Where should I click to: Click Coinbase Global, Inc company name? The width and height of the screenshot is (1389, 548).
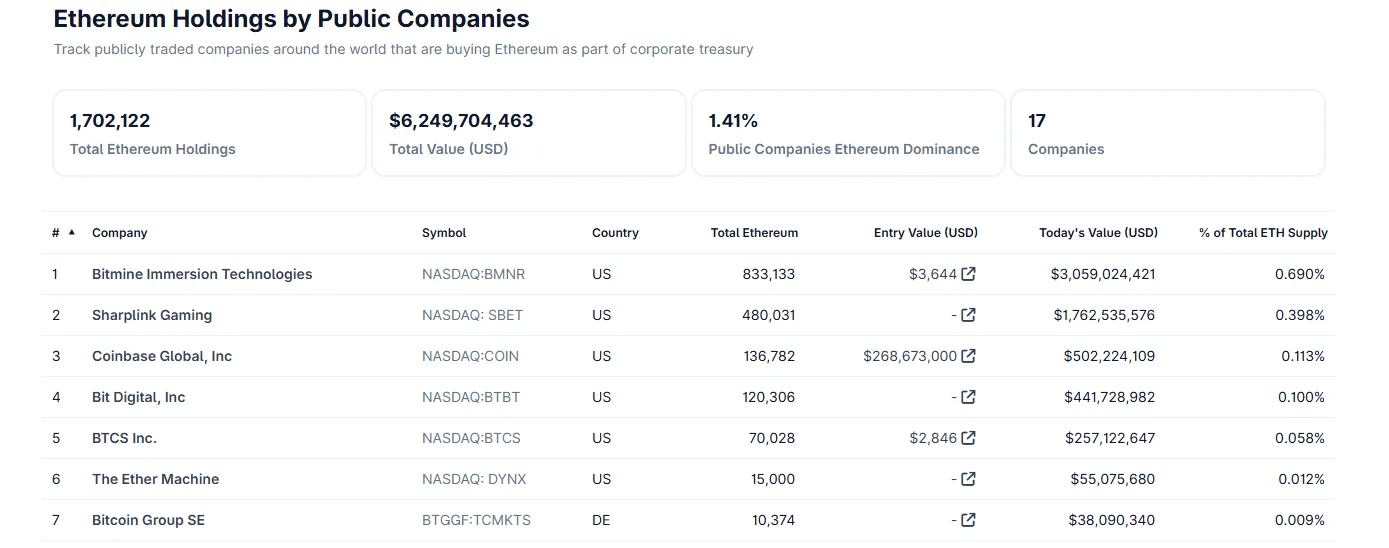coord(162,356)
